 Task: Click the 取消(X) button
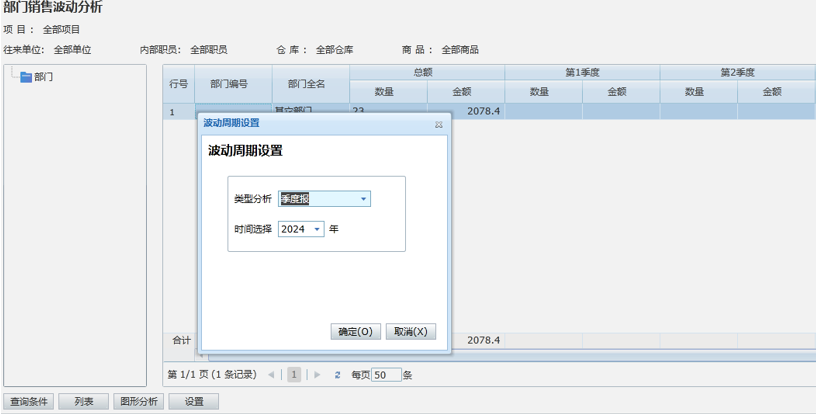click(410, 332)
